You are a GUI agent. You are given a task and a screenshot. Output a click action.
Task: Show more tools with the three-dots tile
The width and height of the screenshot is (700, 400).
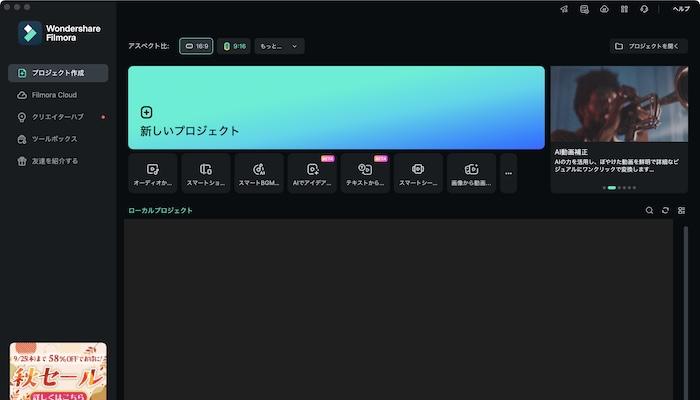(508, 173)
